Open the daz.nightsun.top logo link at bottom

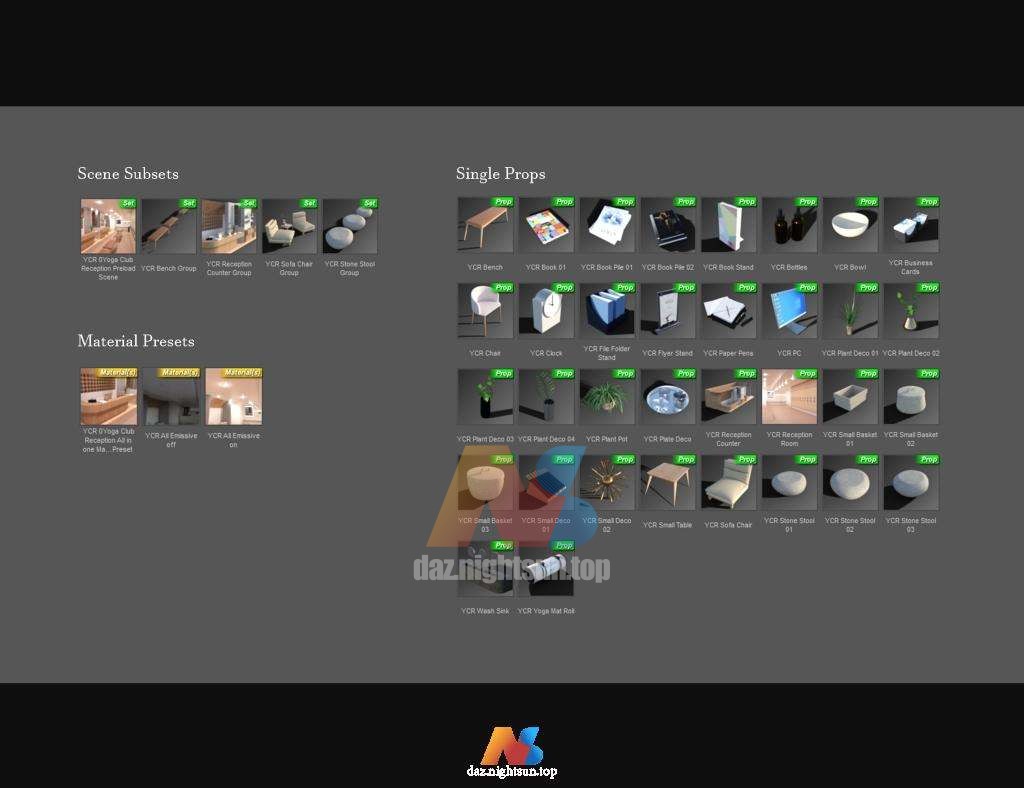[x=512, y=752]
